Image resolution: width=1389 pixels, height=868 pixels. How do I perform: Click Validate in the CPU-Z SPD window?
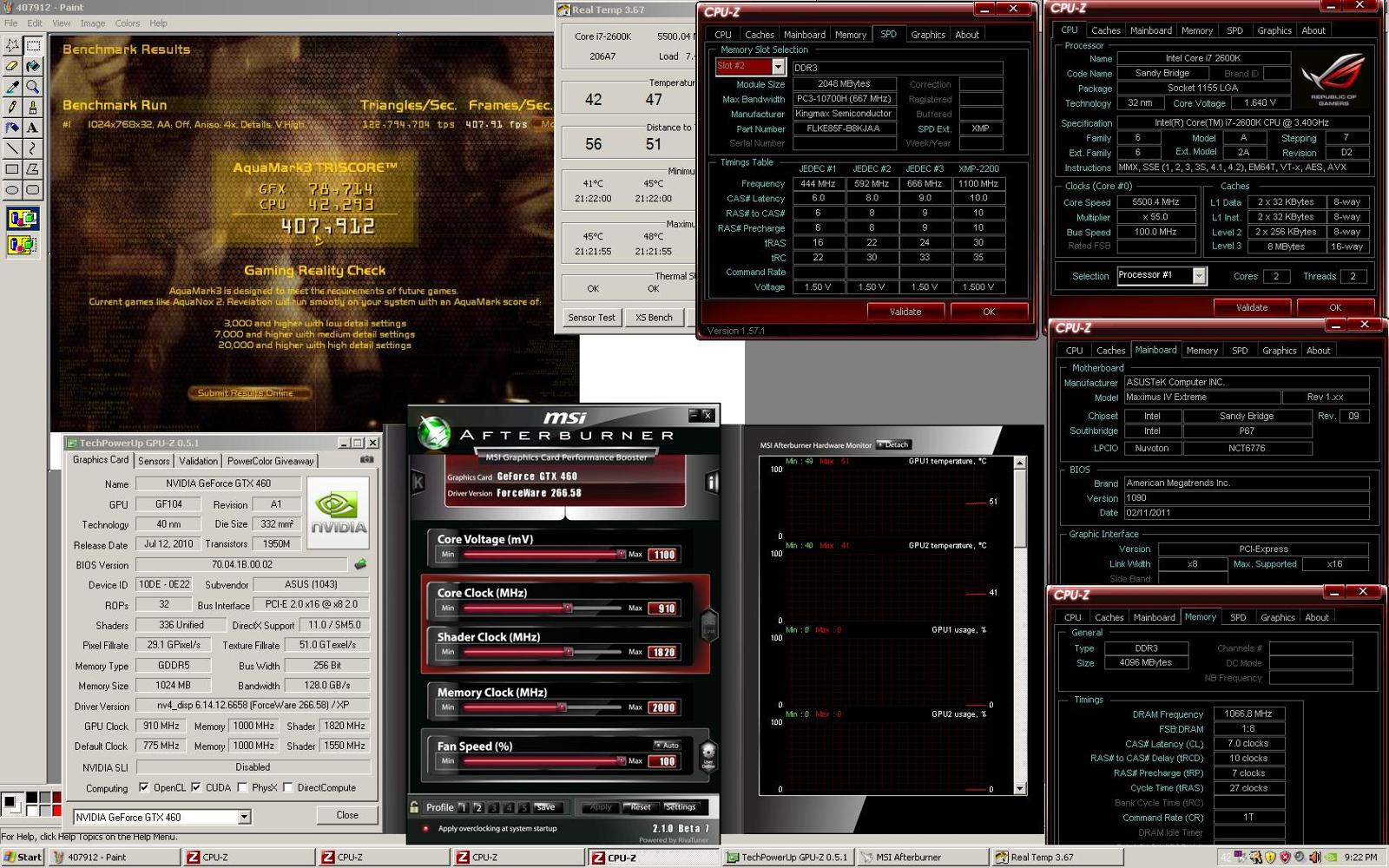[905, 312]
